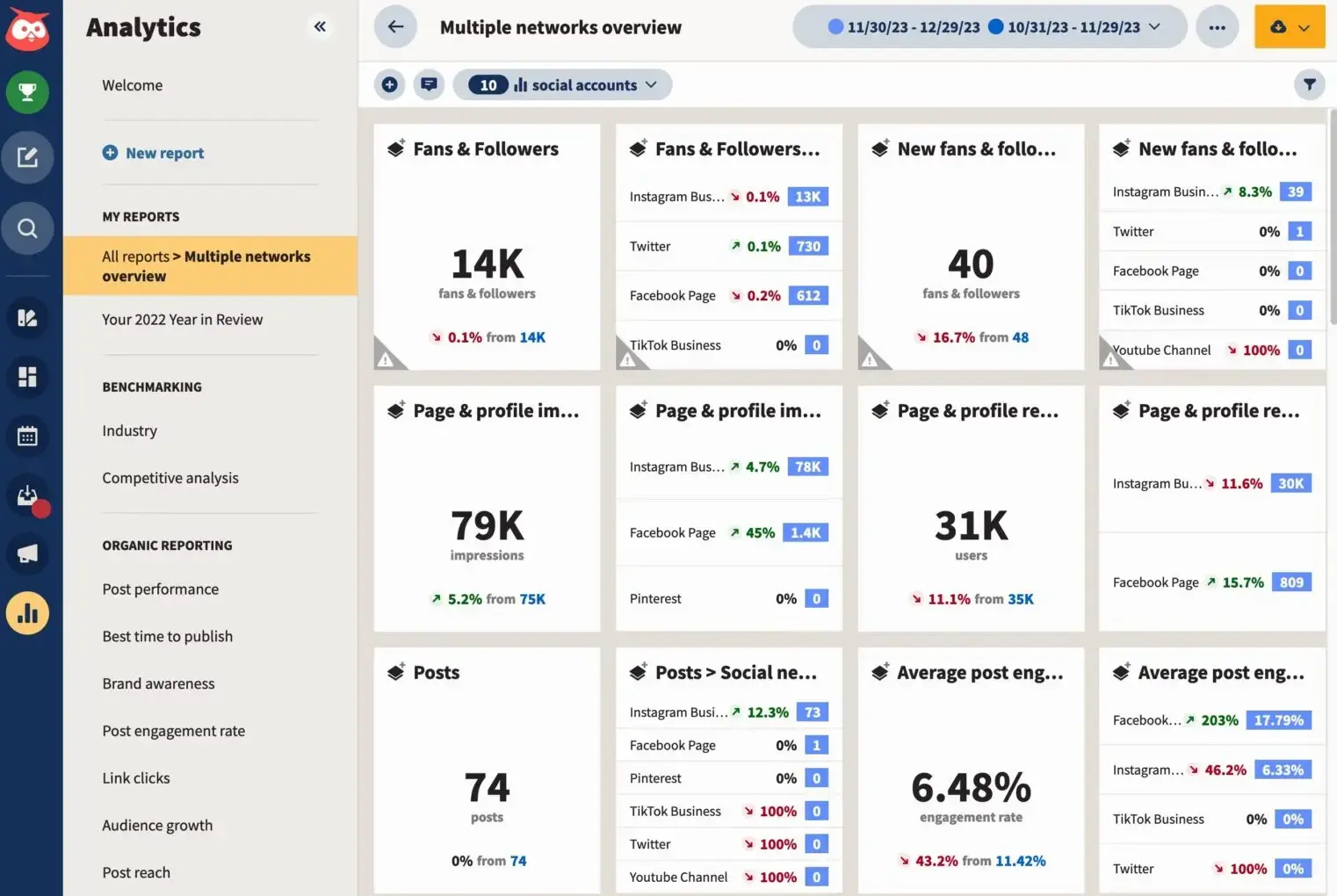Select the trophy goals icon in sidebar

pos(28,91)
